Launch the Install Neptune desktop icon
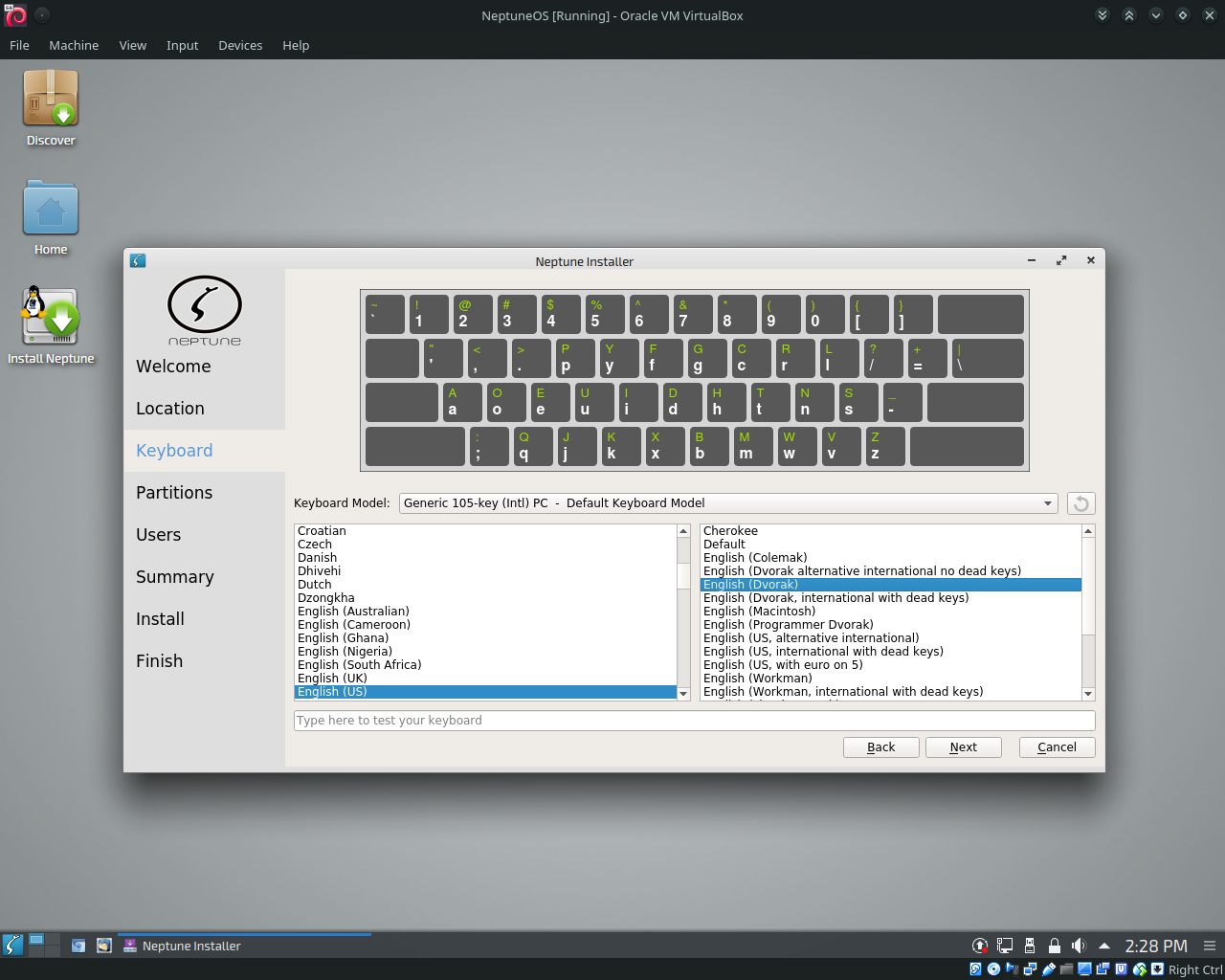The width and height of the screenshot is (1225, 980). pyautogui.click(x=51, y=316)
